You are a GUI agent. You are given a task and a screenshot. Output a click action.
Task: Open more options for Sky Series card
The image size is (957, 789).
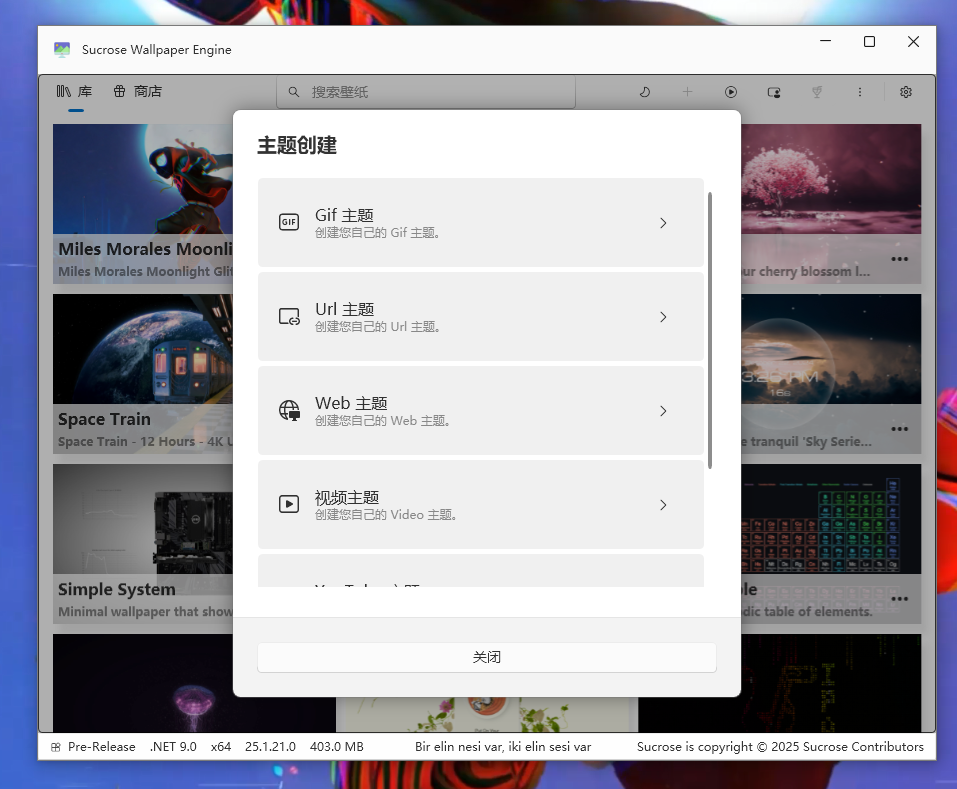tap(899, 429)
